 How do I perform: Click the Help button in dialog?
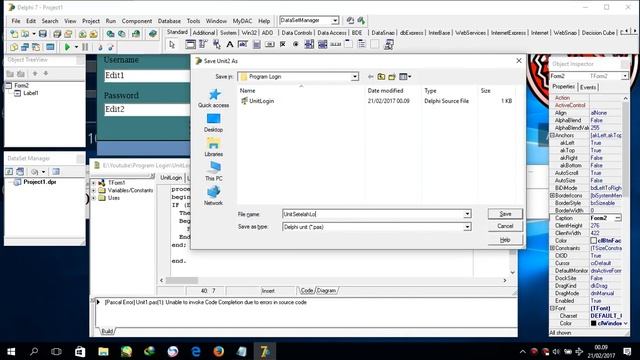tap(505, 240)
